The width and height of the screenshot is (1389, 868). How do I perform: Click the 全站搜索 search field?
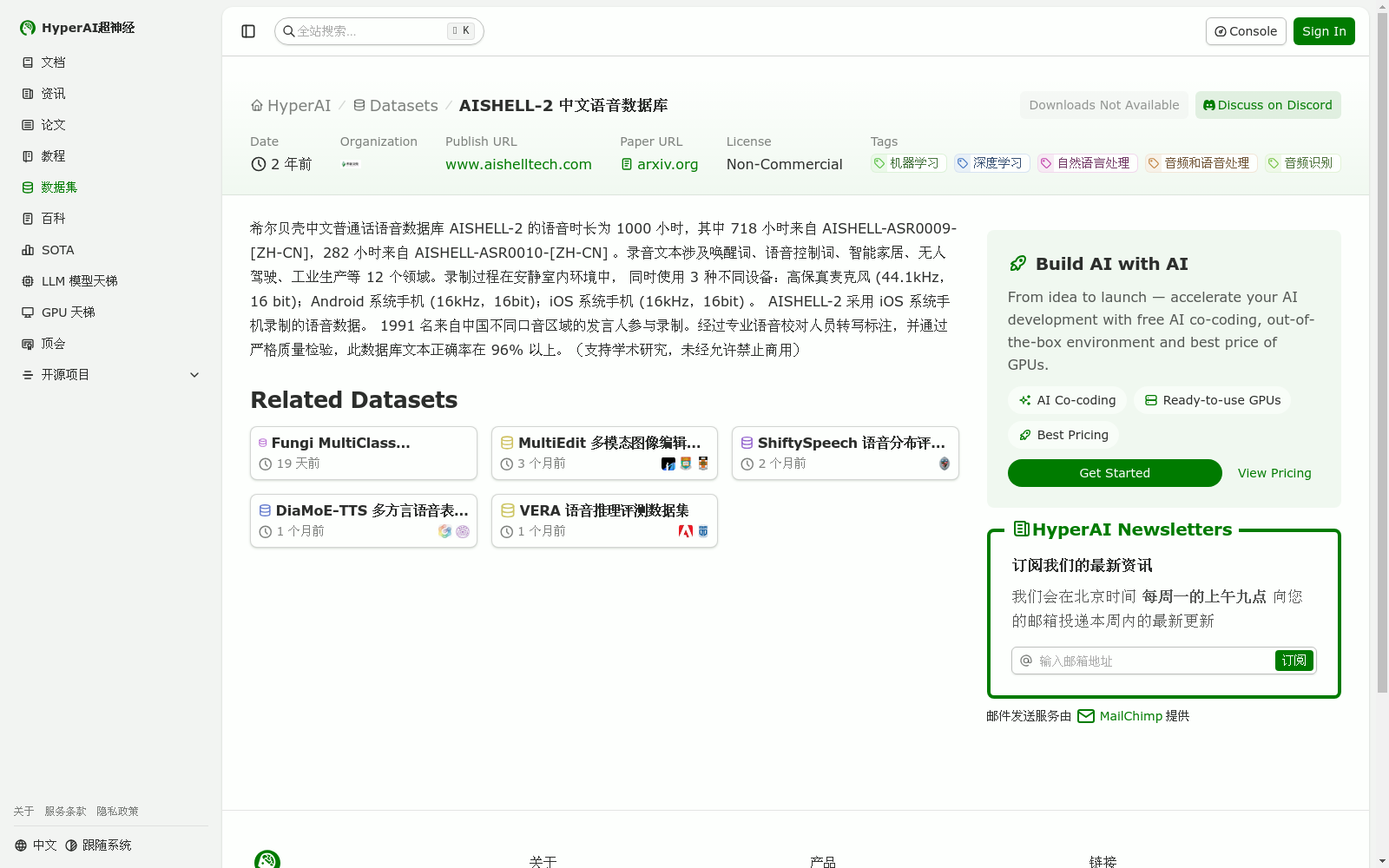click(x=379, y=31)
